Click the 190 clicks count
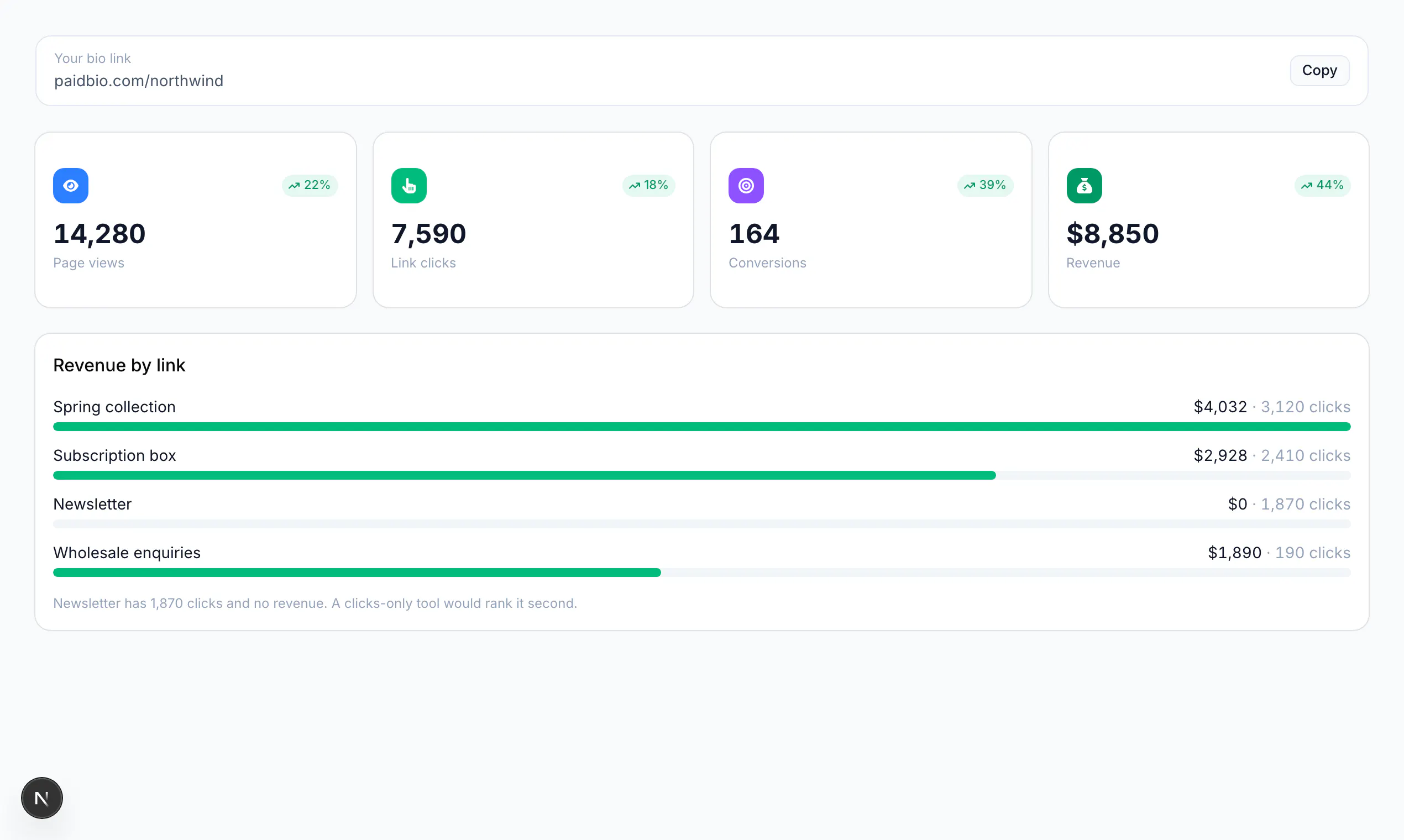This screenshot has width=1404, height=840. [x=1312, y=553]
